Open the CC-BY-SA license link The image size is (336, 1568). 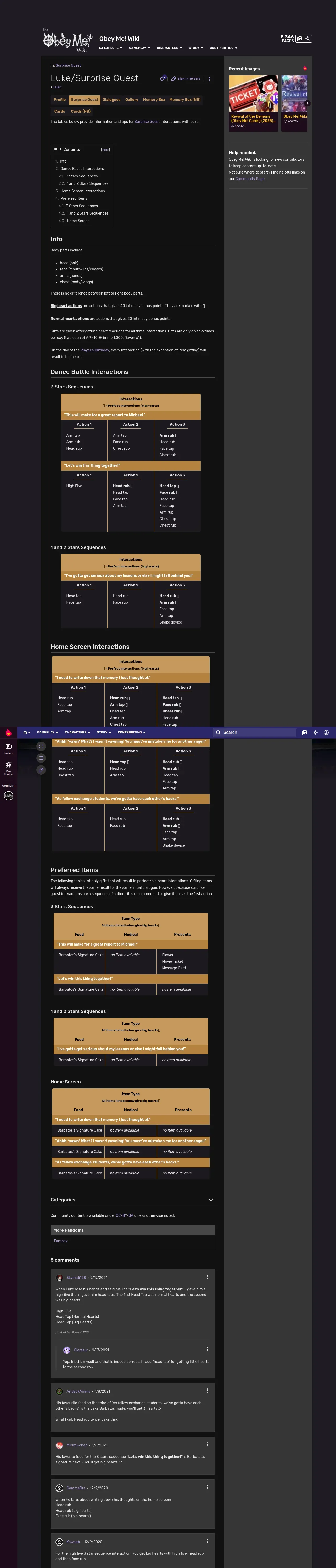click(x=124, y=1215)
